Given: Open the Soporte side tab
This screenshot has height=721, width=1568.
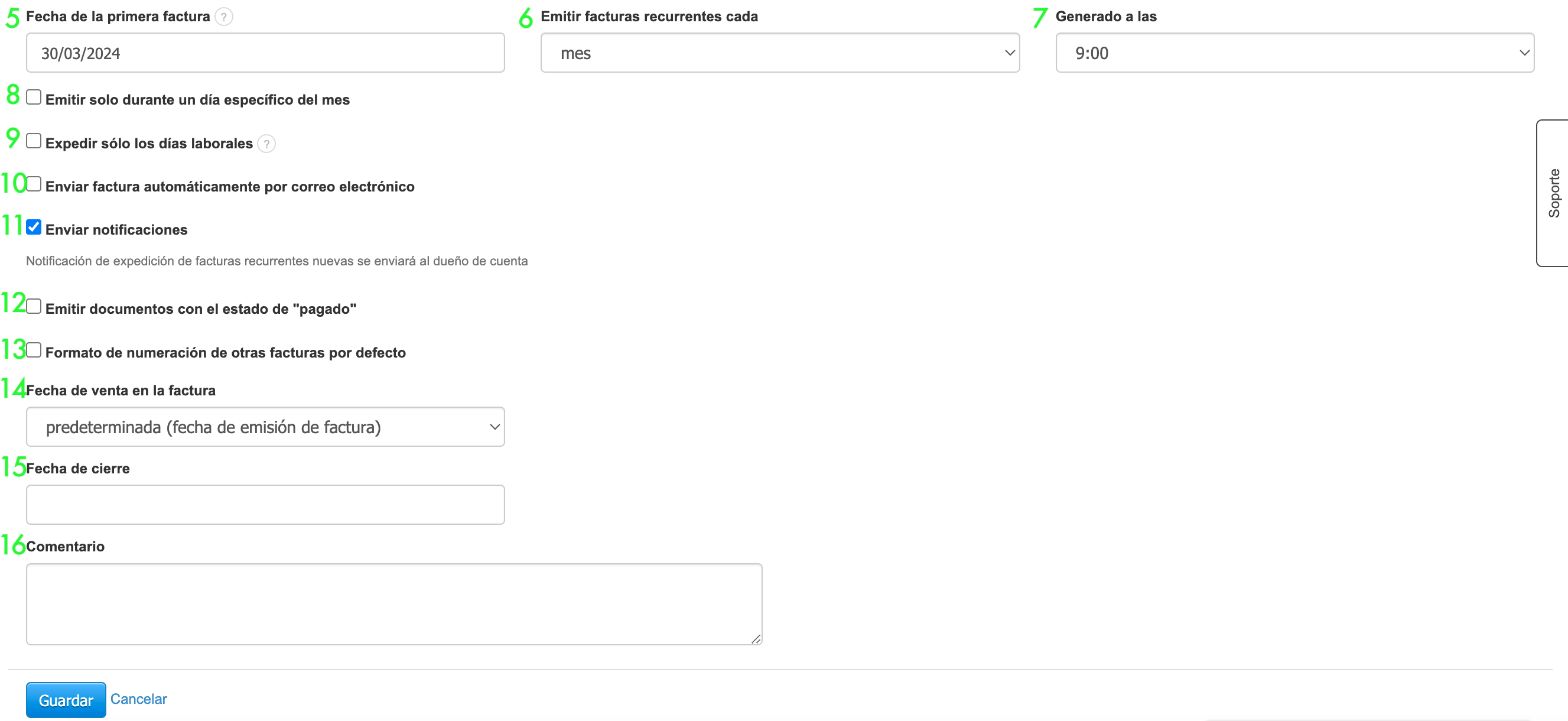Looking at the screenshot, I should (x=1553, y=193).
